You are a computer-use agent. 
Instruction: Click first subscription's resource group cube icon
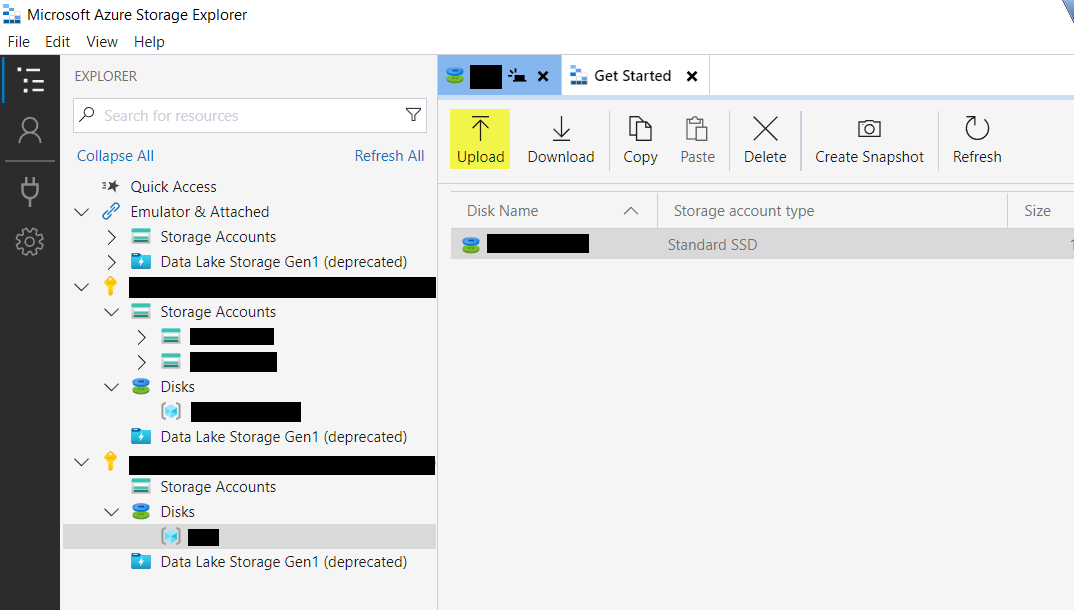pos(171,411)
